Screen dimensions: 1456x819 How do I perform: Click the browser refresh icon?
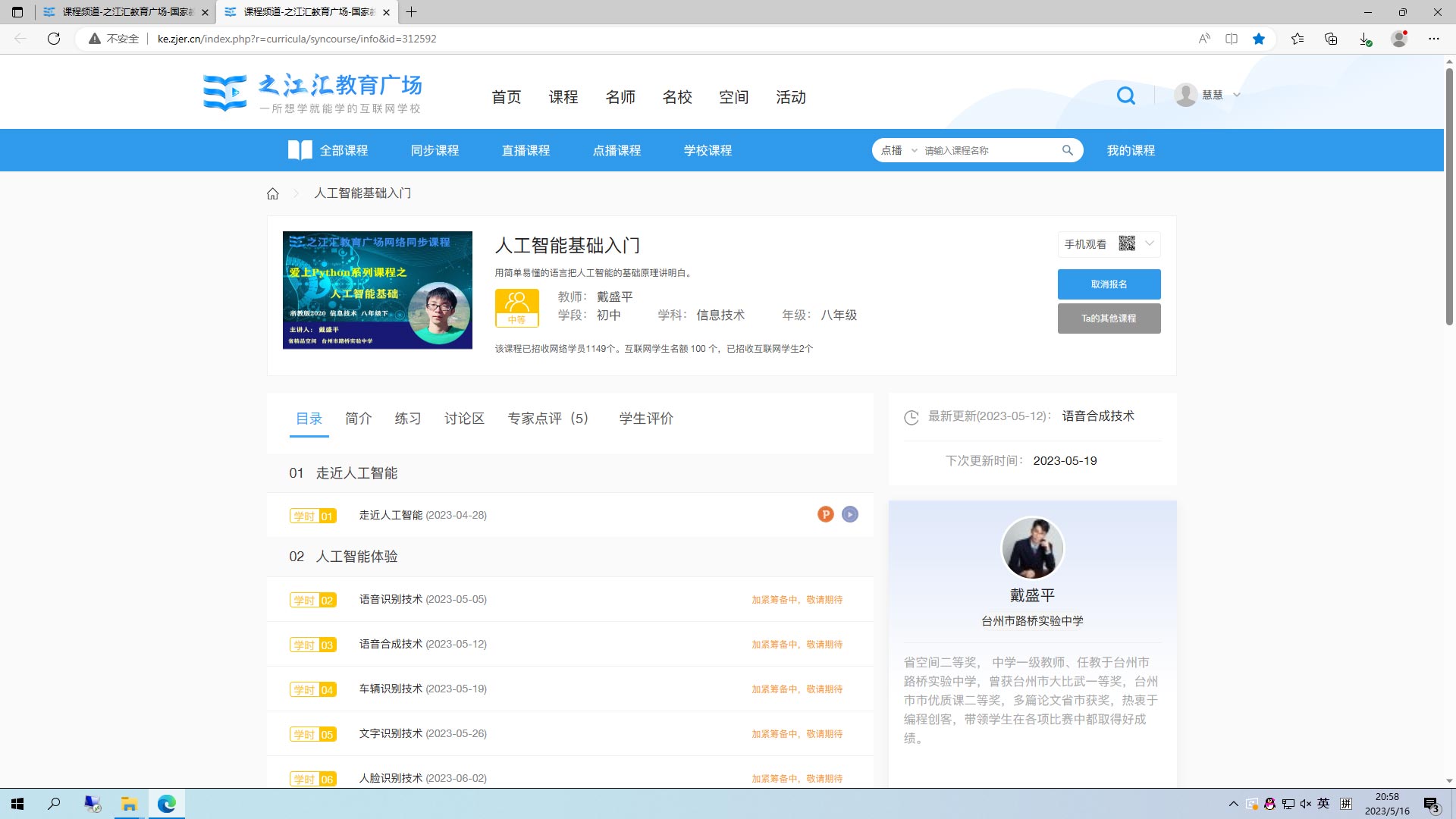tap(54, 39)
